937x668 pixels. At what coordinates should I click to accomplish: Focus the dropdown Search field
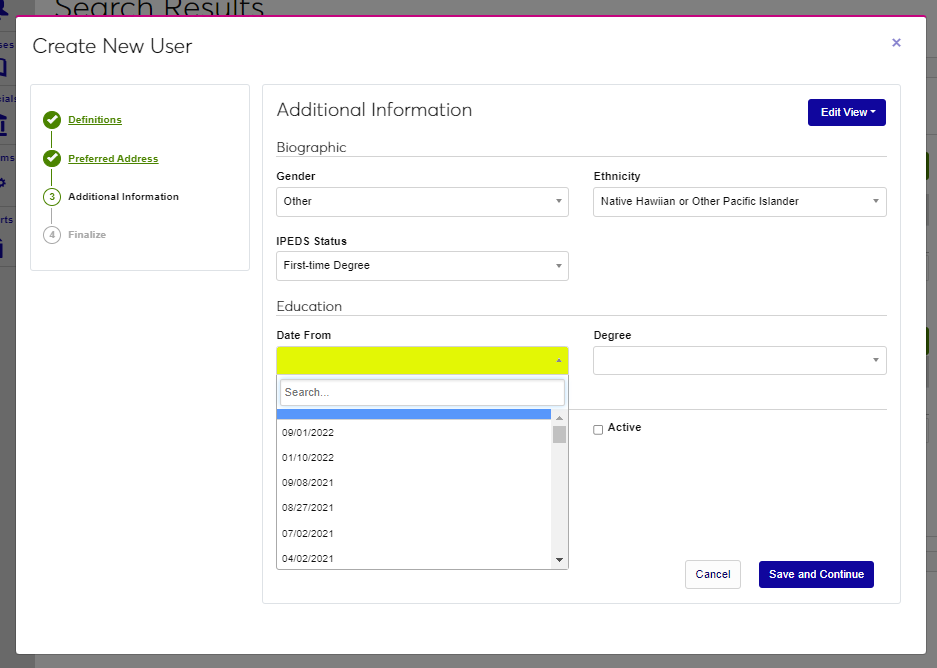(x=422, y=392)
